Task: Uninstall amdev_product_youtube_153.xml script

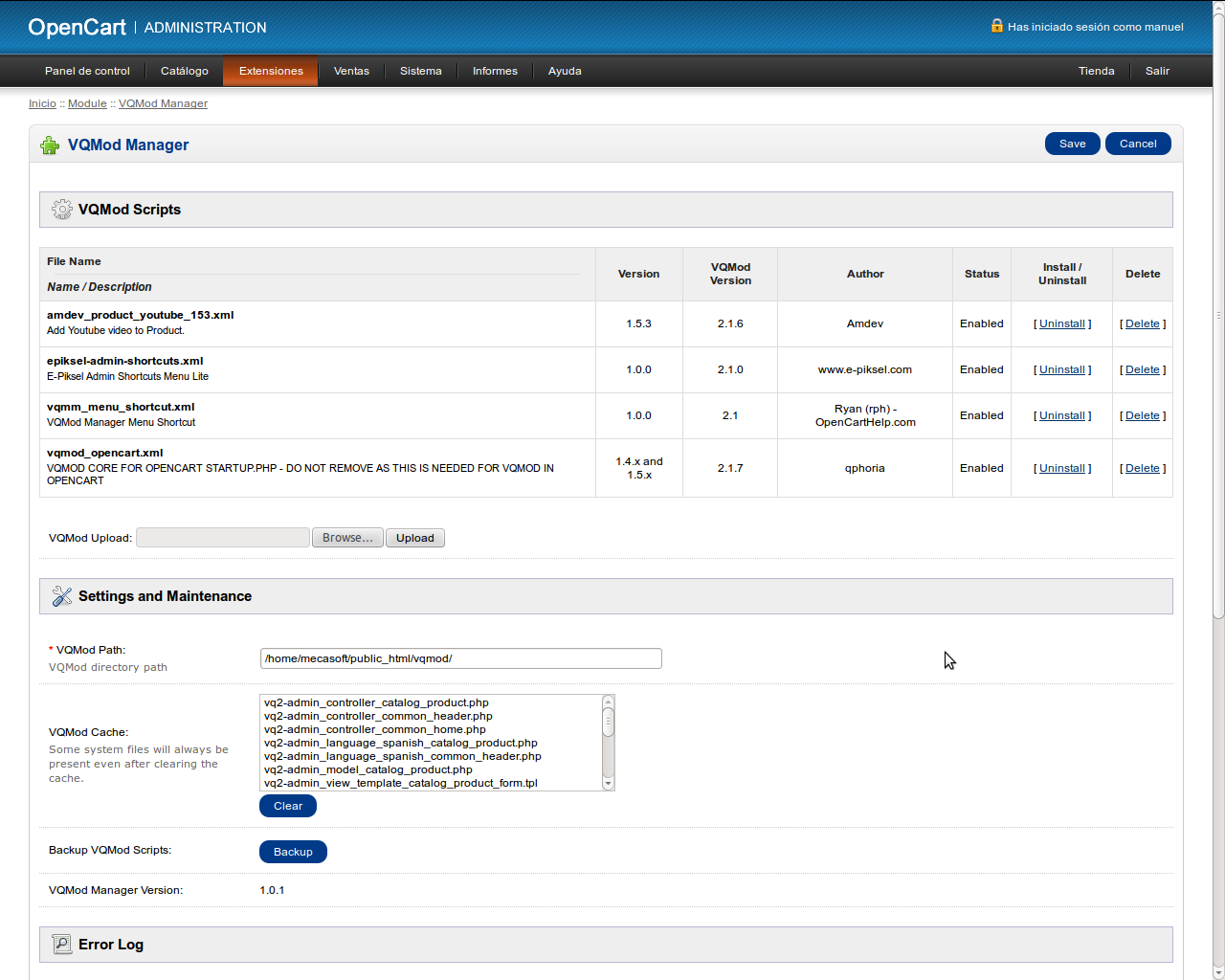Action: 1062,323
